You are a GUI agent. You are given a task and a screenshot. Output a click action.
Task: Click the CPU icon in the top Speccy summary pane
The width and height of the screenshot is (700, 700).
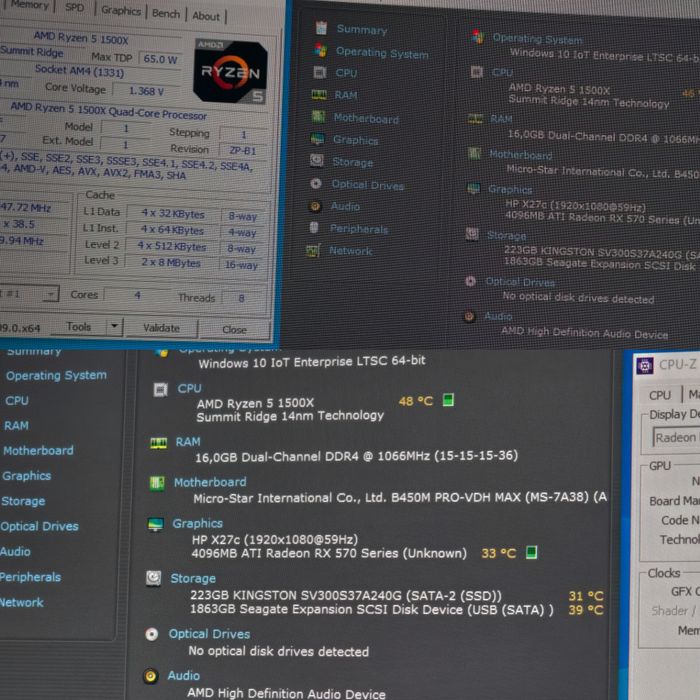coord(476,71)
